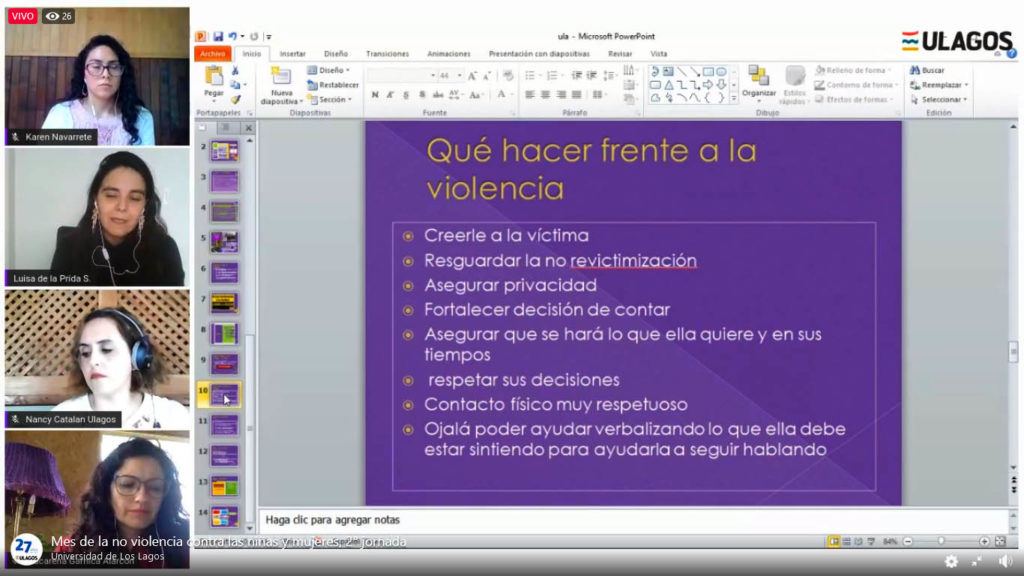Expand the Seleccionar dropdown
Image resolution: width=1024 pixels, height=576 pixels.
click(941, 99)
